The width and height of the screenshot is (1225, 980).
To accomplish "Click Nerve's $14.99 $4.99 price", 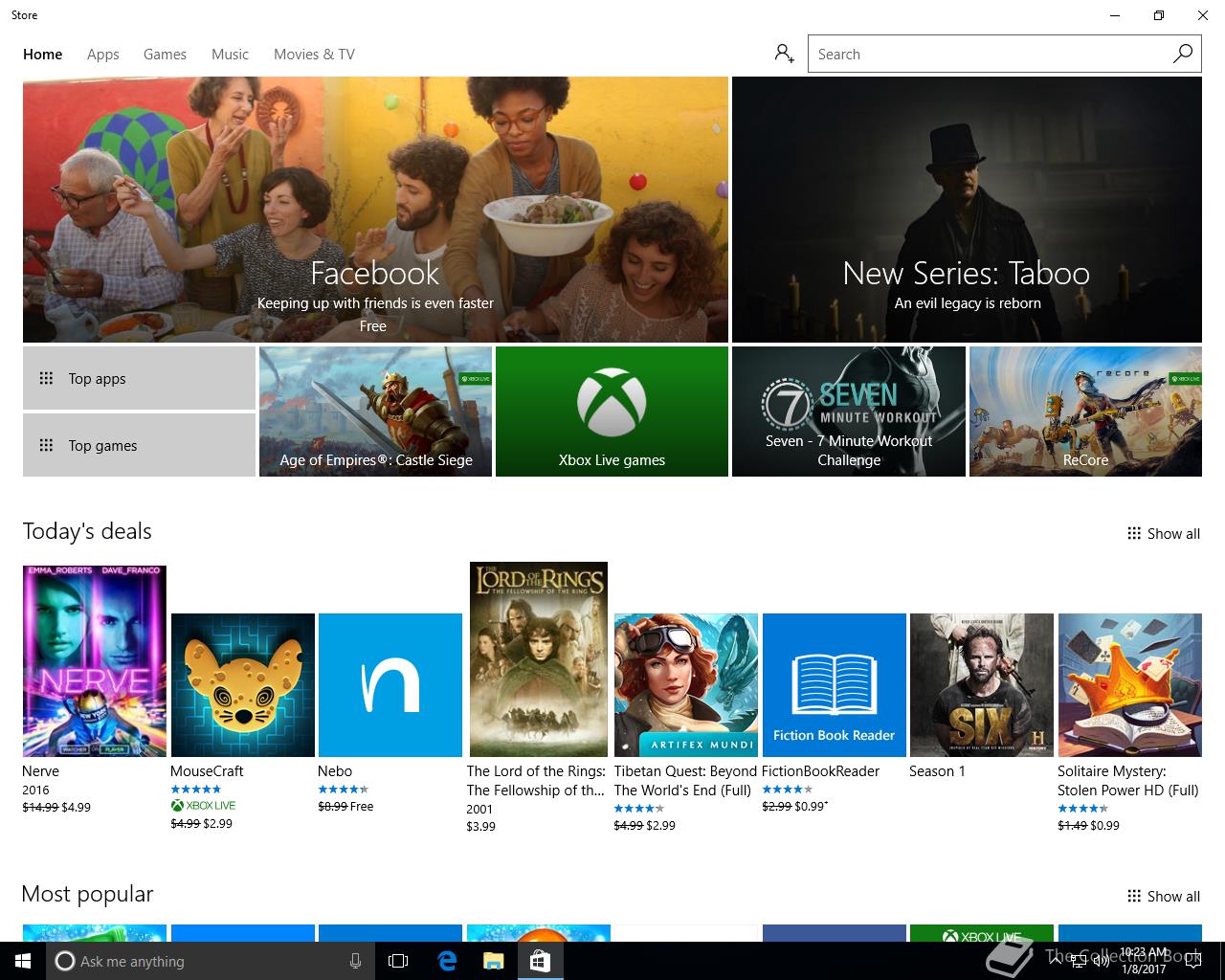I will coord(56,808).
